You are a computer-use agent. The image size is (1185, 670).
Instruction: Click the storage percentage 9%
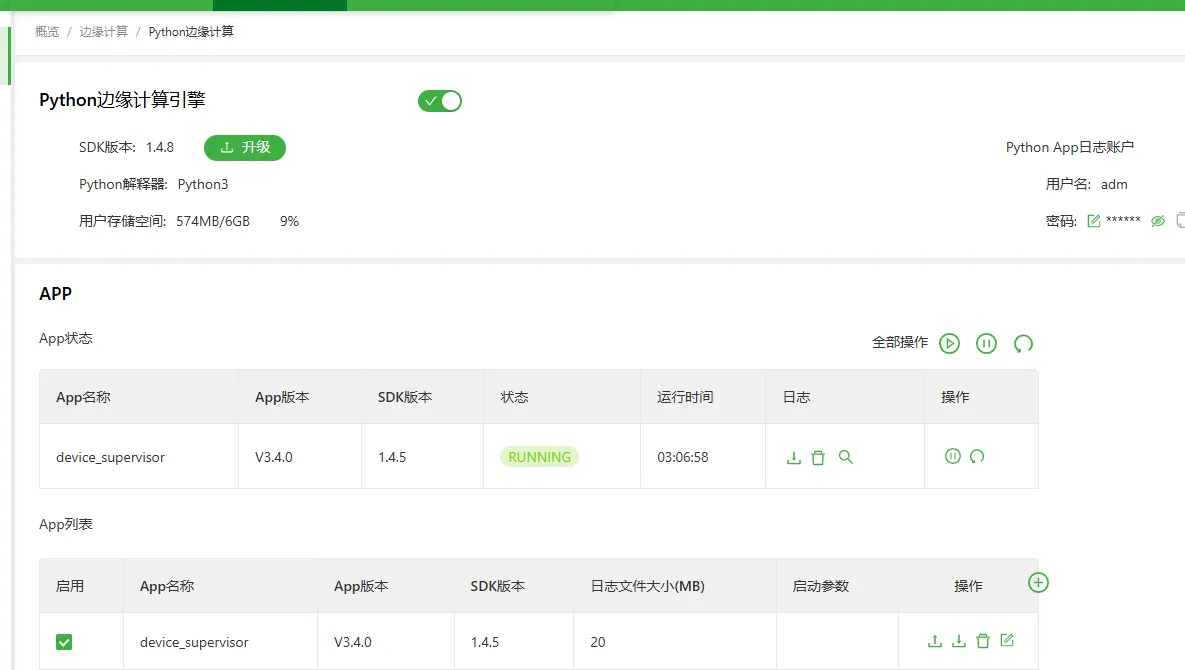point(289,221)
